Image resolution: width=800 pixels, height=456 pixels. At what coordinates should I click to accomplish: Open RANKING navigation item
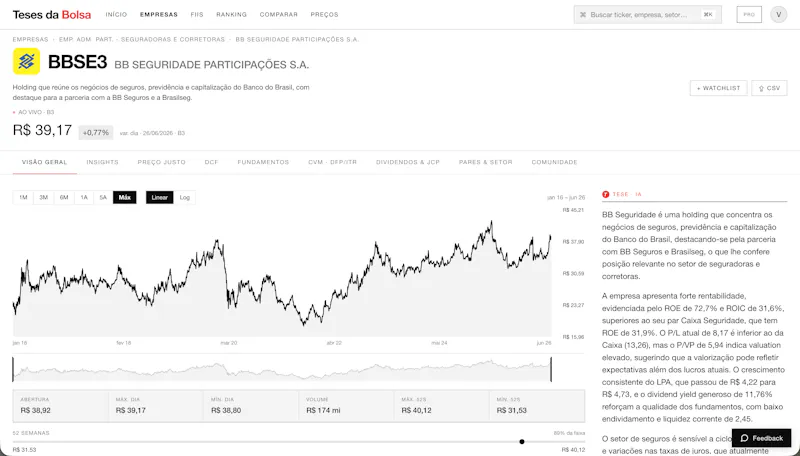click(231, 14)
